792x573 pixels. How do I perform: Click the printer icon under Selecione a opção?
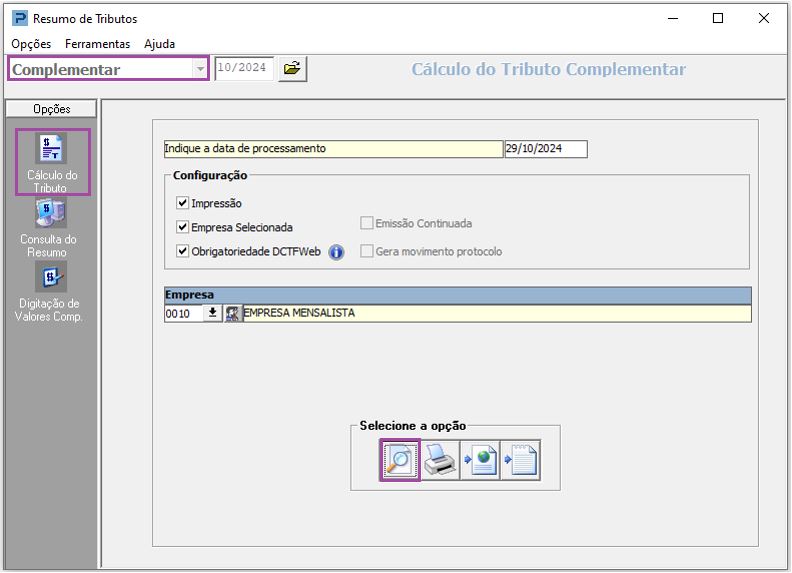point(440,460)
